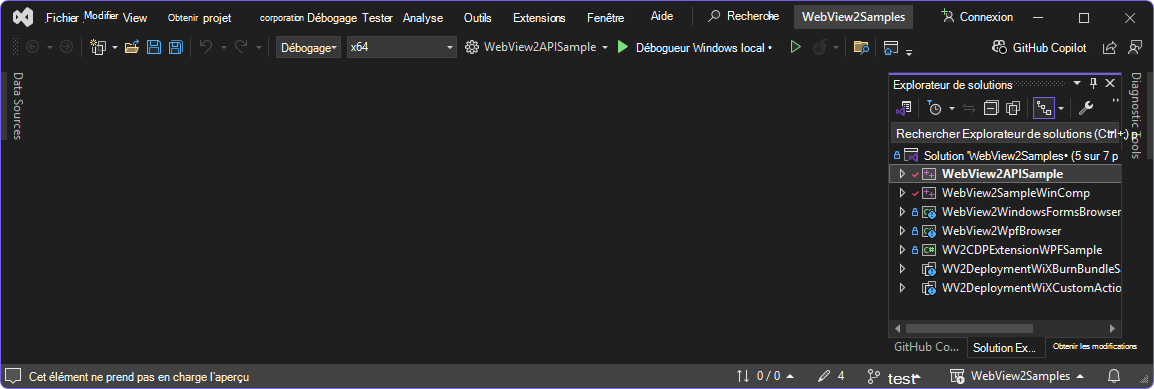The height and width of the screenshot is (389, 1154).
Task: Click the Open File folder icon
Action: coord(132,48)
